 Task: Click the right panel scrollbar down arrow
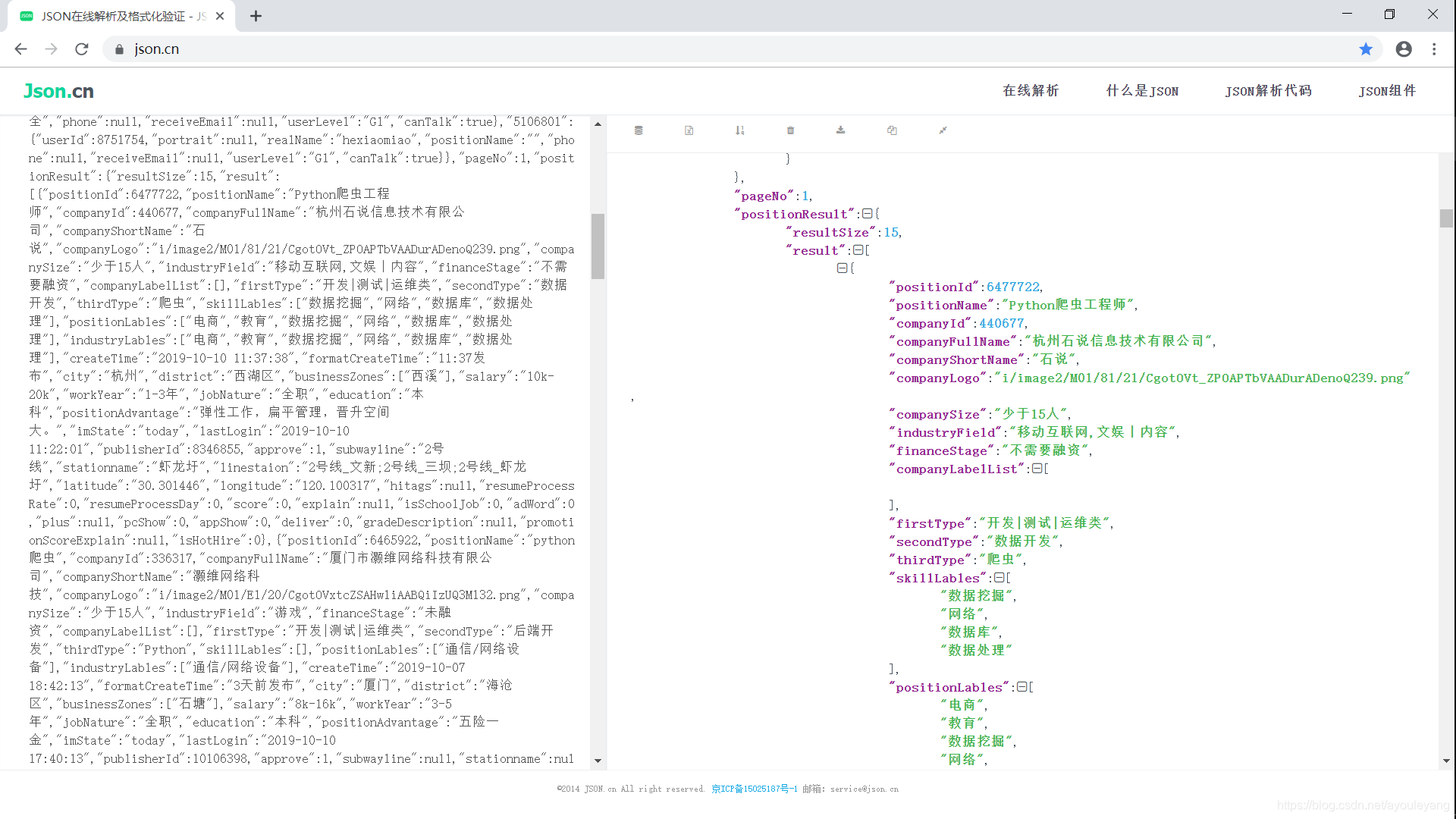[1446, 761]
